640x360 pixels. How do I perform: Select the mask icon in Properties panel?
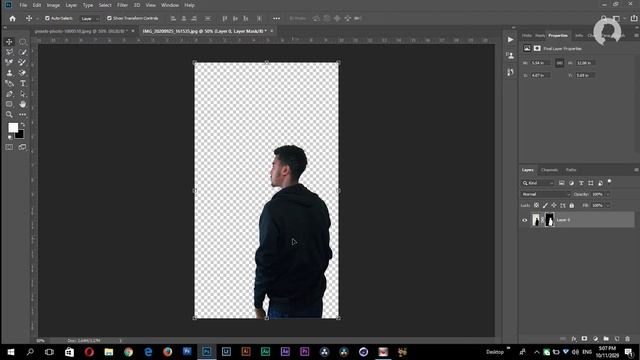pos(537,49)
